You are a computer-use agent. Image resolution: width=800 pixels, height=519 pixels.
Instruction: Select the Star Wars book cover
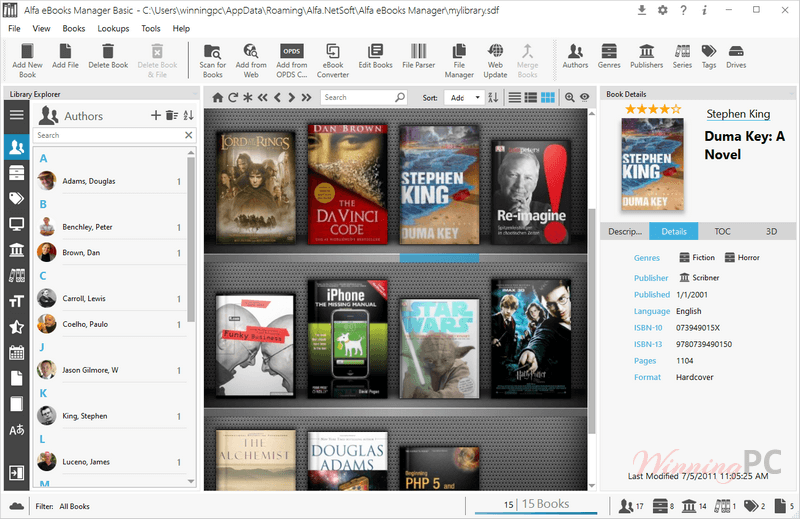click(x=439, y=349)
